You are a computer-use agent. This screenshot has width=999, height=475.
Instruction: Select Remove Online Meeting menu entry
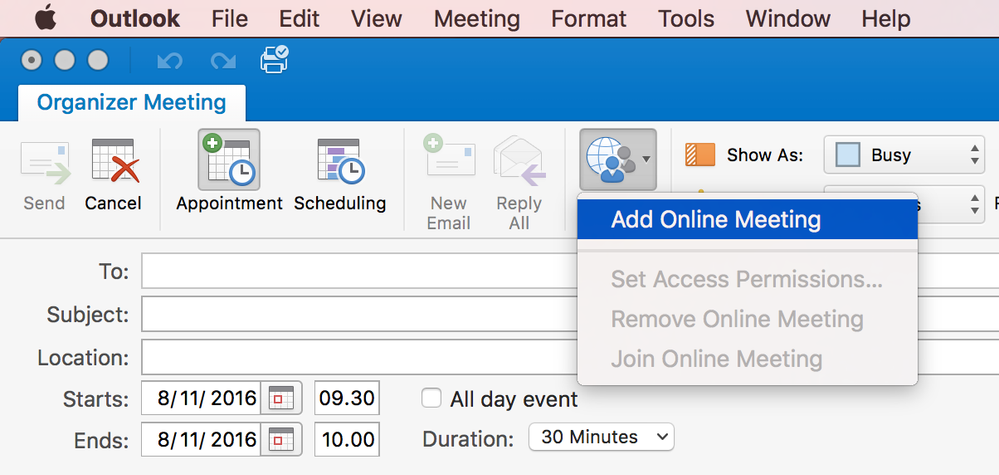pyautogui.click(x=747, y=319)
